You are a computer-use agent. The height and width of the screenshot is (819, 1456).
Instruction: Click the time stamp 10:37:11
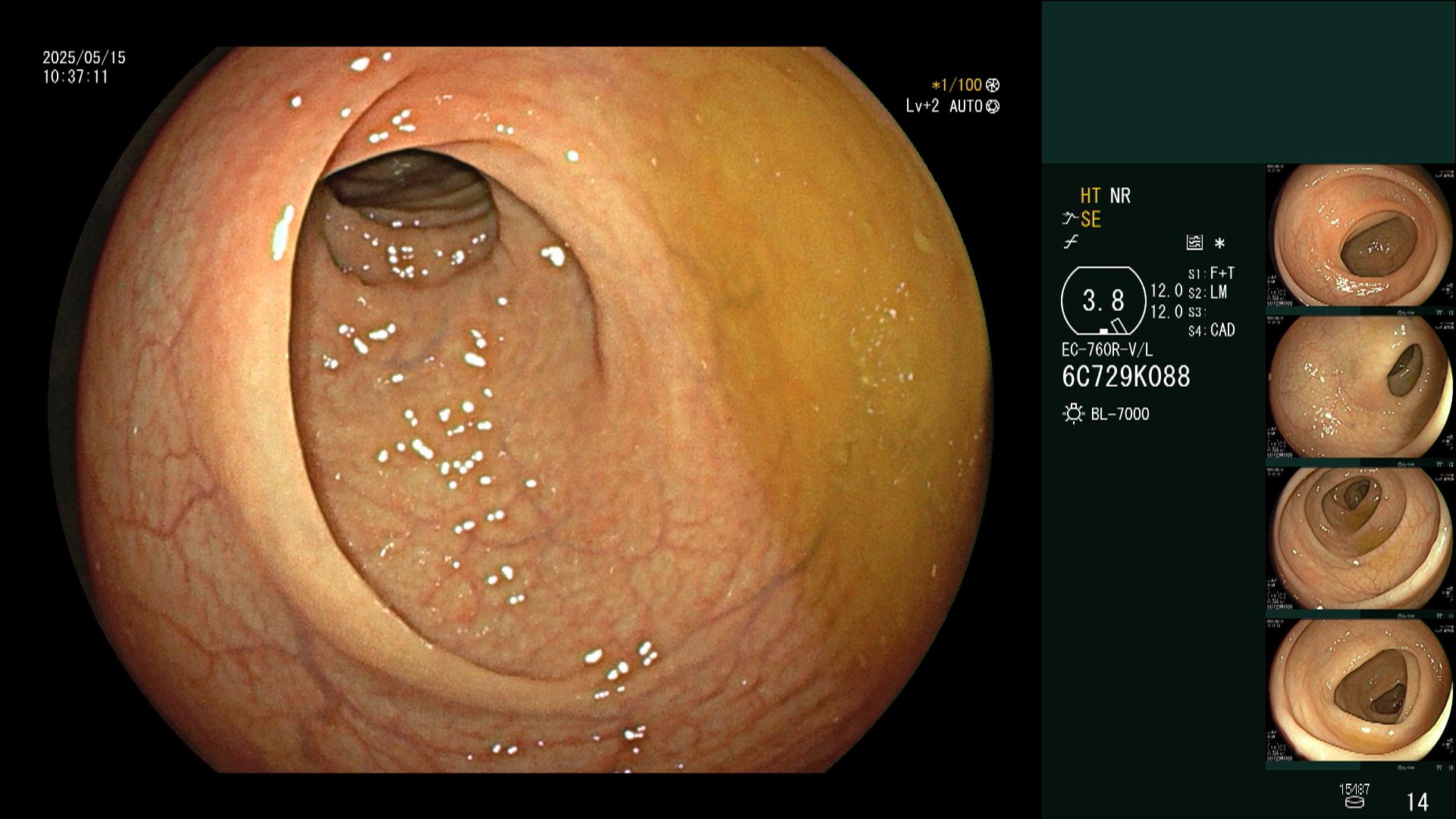(76, 77)
